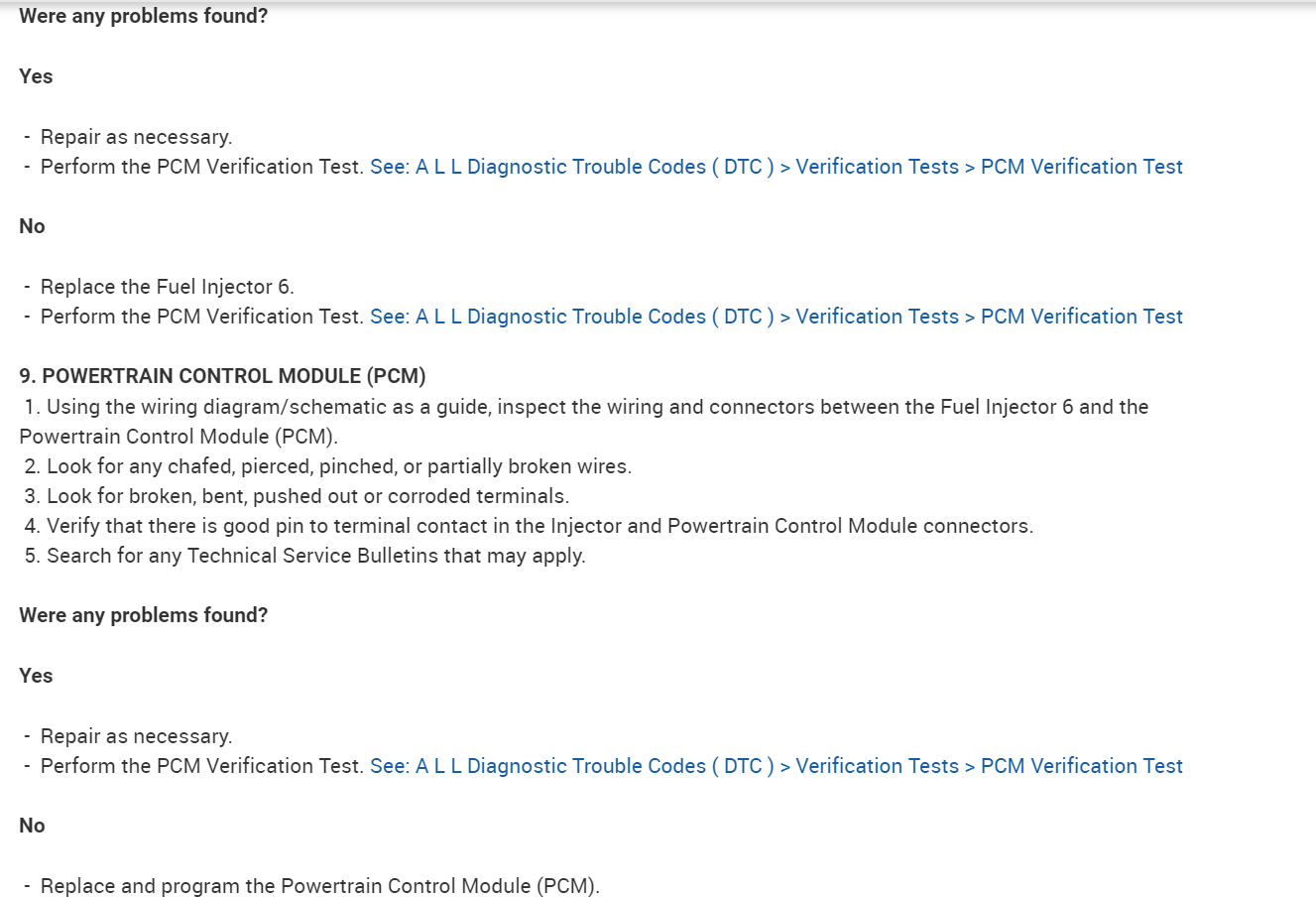The image size is (1316, 897).
Task: Click "No" above Replace and program the PCM
Action: point(32,826)
